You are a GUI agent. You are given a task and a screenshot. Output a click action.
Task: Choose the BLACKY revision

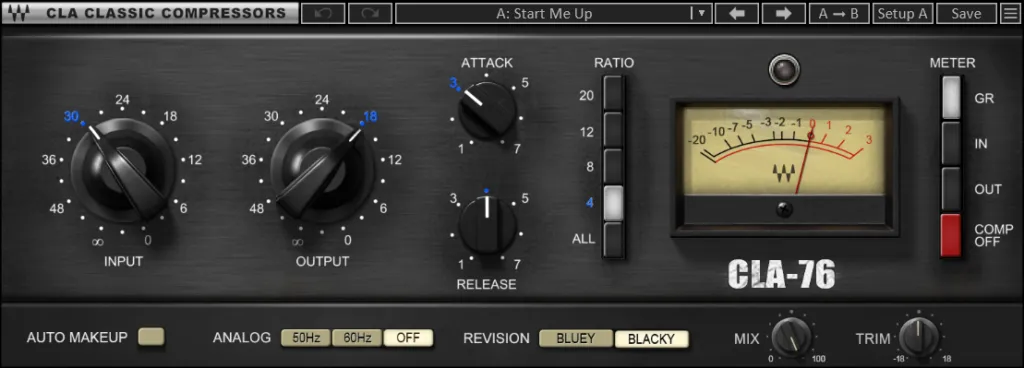(x=651, y=339)
